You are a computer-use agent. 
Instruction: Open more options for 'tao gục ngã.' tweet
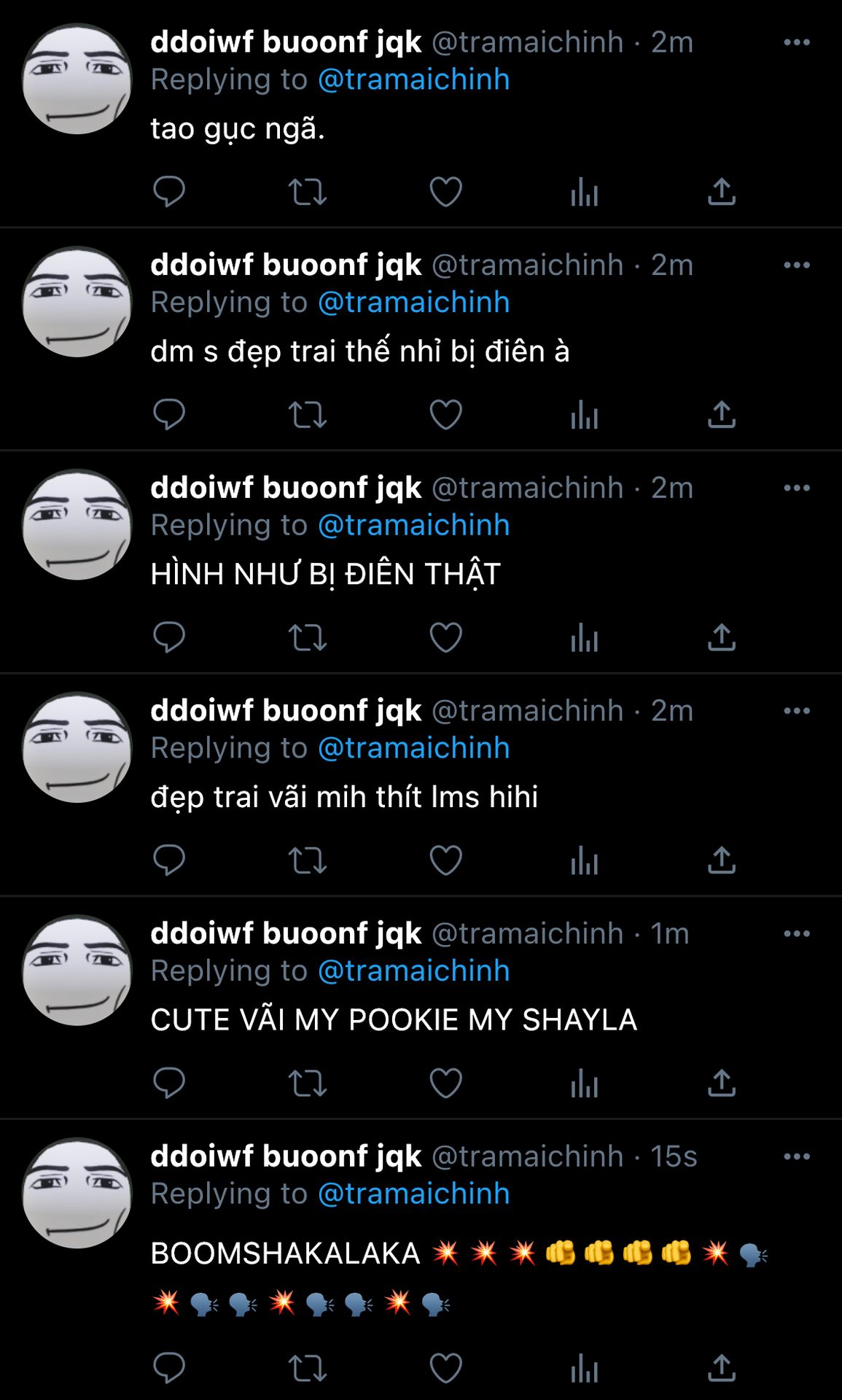click(x=797, y=42)
